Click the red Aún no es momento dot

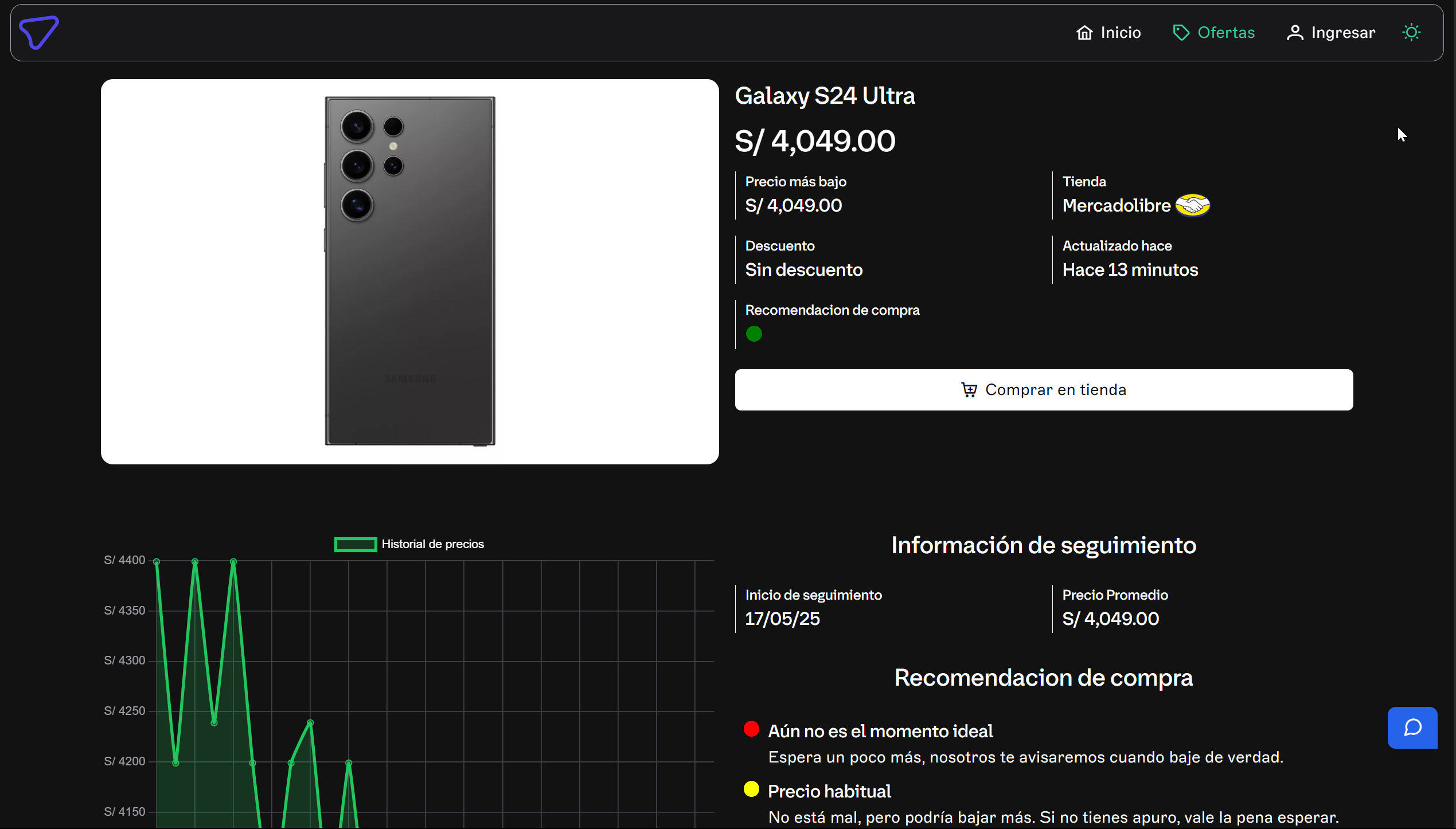tap(751, 729)
